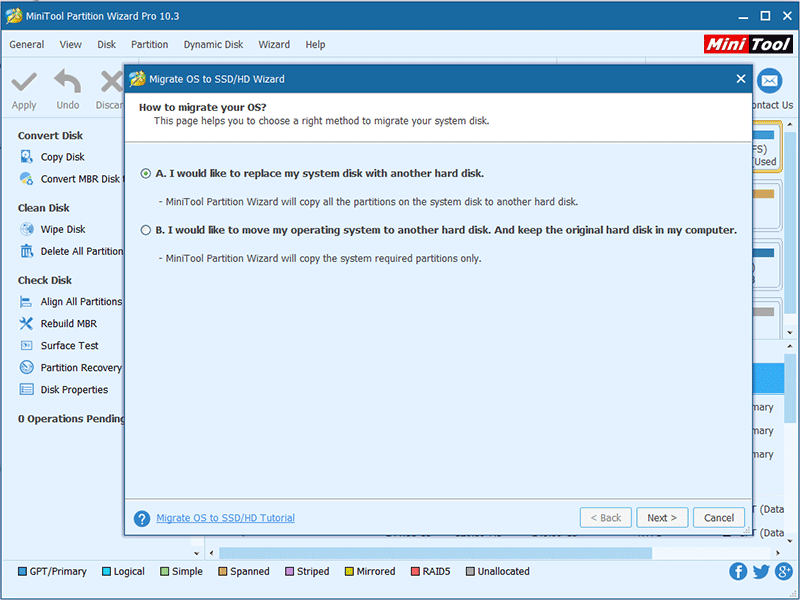Click Wipe Disk in sidebar

pos(63,230)
